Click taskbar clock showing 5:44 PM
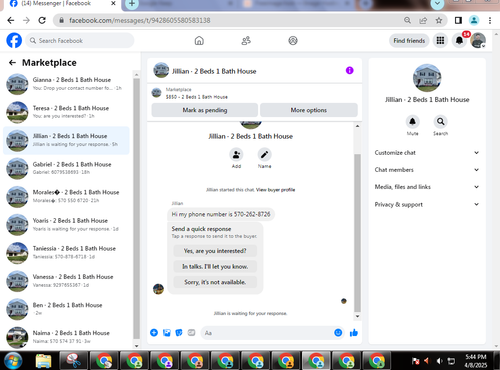 click(x=476, y=361)
